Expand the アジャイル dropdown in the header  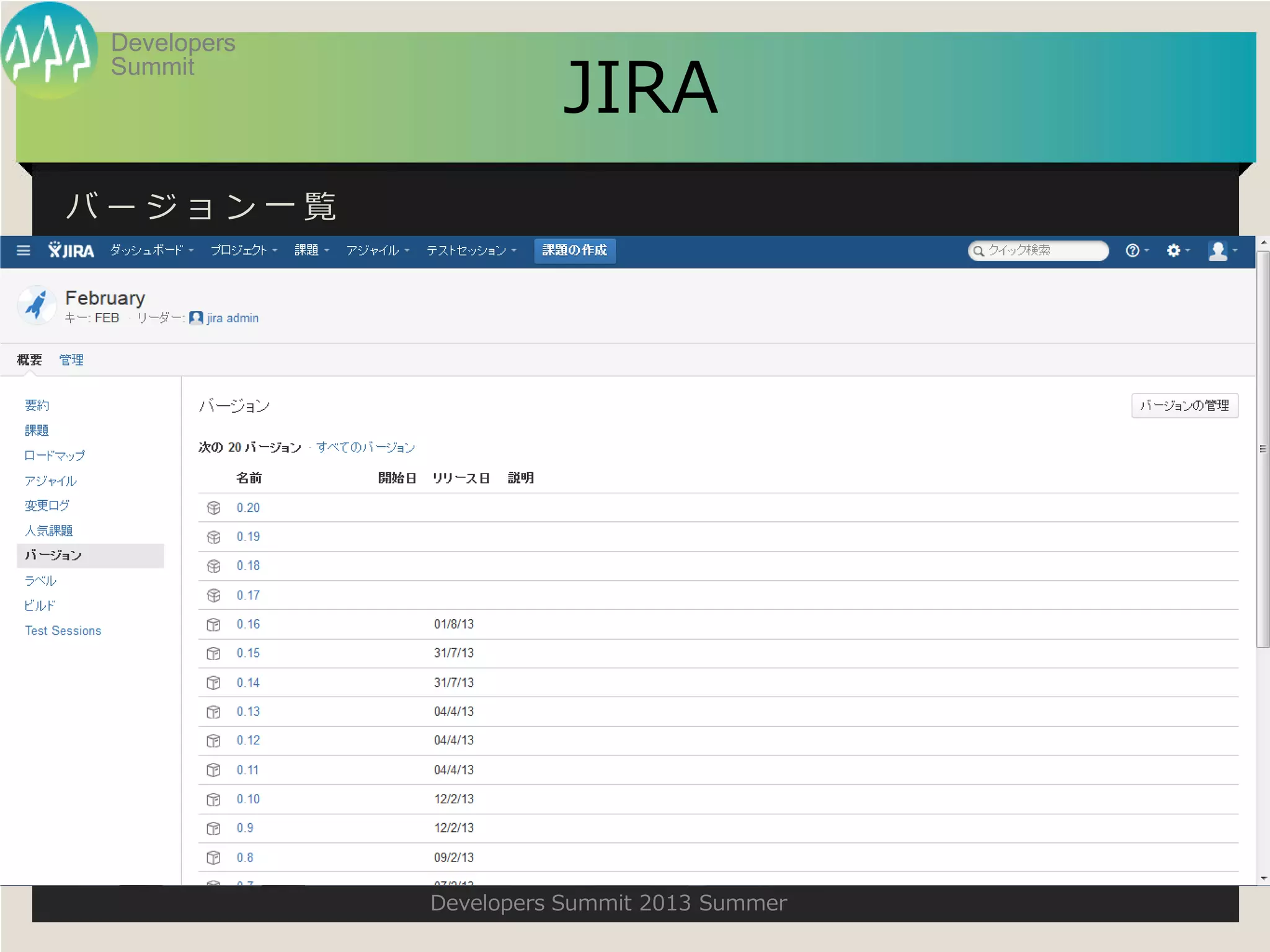[378, 250]
